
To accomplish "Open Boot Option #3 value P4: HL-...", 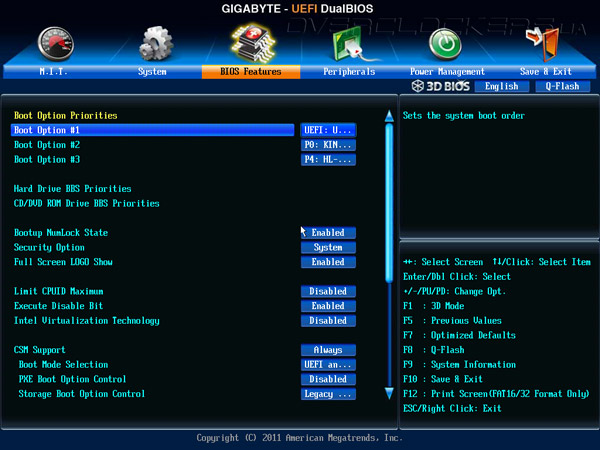I will [328, 160].
